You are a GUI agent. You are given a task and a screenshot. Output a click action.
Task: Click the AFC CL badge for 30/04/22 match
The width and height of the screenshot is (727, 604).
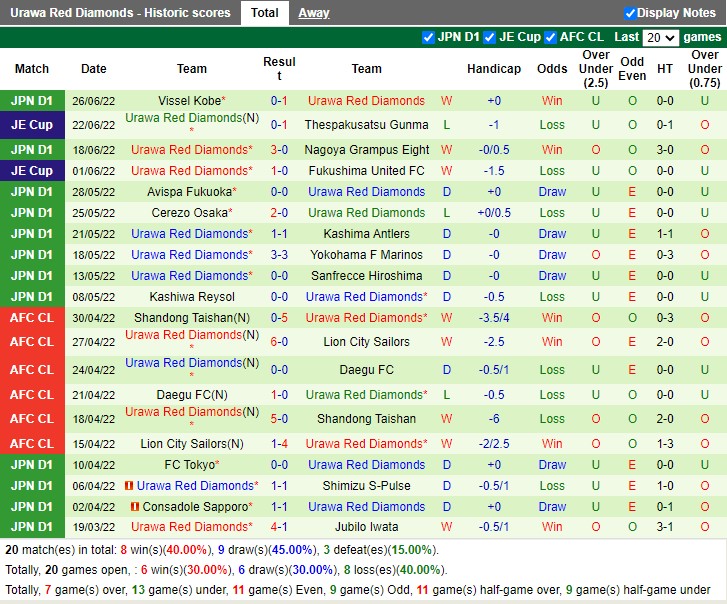[x=32, y=318]
